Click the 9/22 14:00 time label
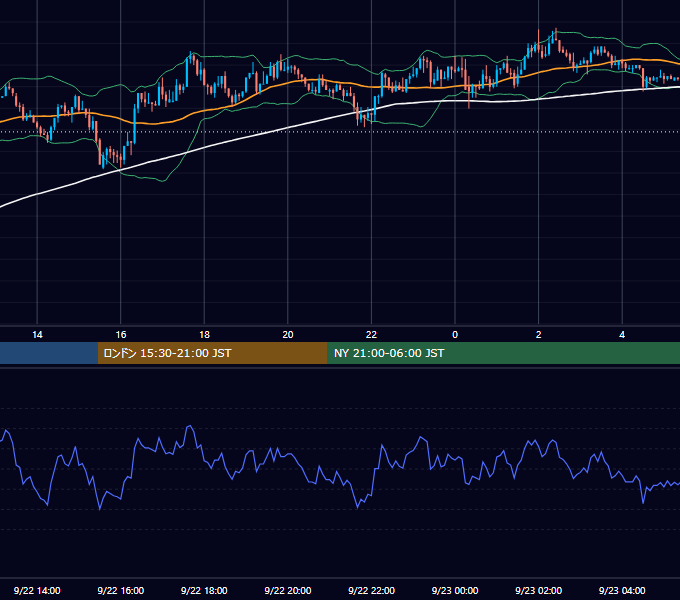The image size is (680, 600). (37, 590)
